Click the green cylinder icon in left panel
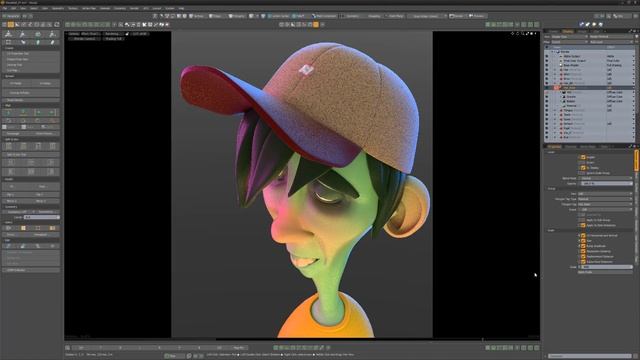 [x=38, y=42]
